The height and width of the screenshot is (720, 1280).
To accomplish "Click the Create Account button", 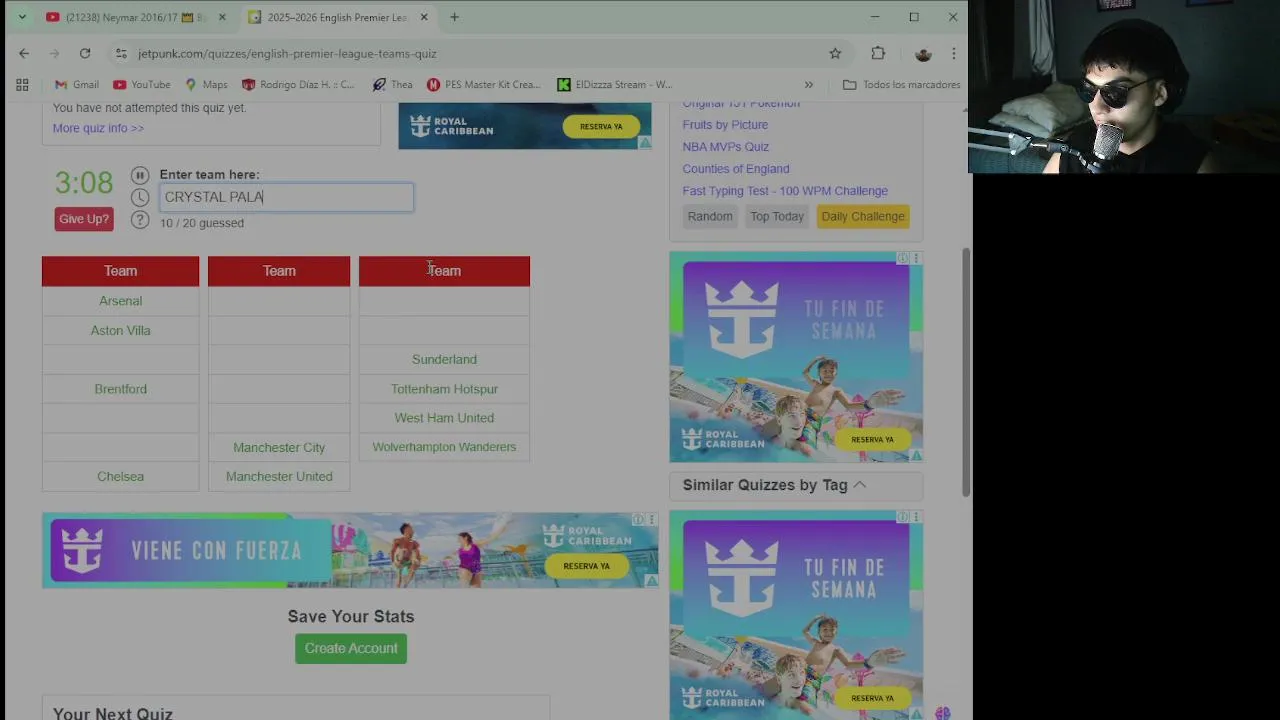I will pyautogui.click(x=351, y=648).
